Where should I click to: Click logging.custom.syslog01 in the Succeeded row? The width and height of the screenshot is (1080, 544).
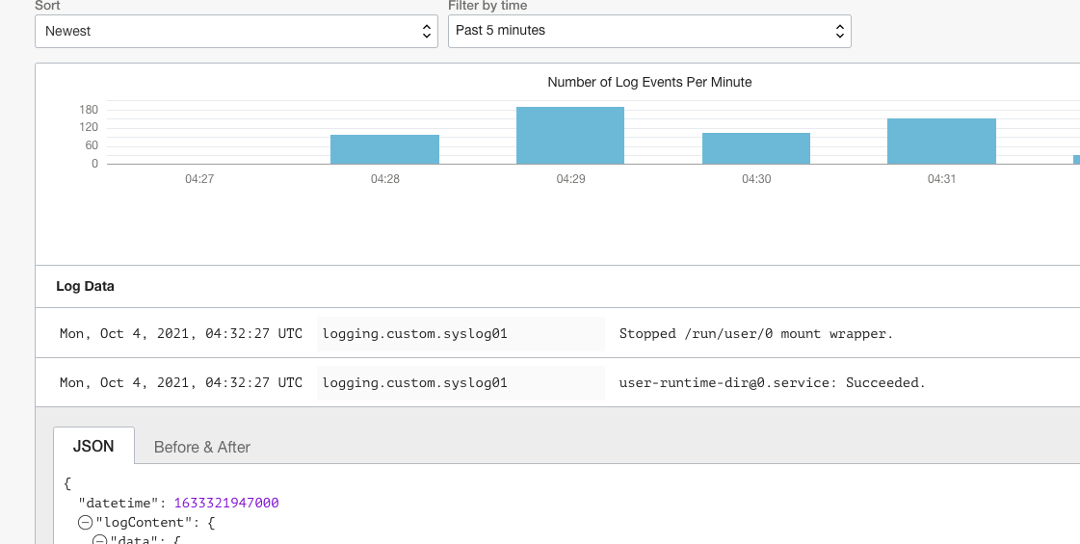(x=415, y=382)
